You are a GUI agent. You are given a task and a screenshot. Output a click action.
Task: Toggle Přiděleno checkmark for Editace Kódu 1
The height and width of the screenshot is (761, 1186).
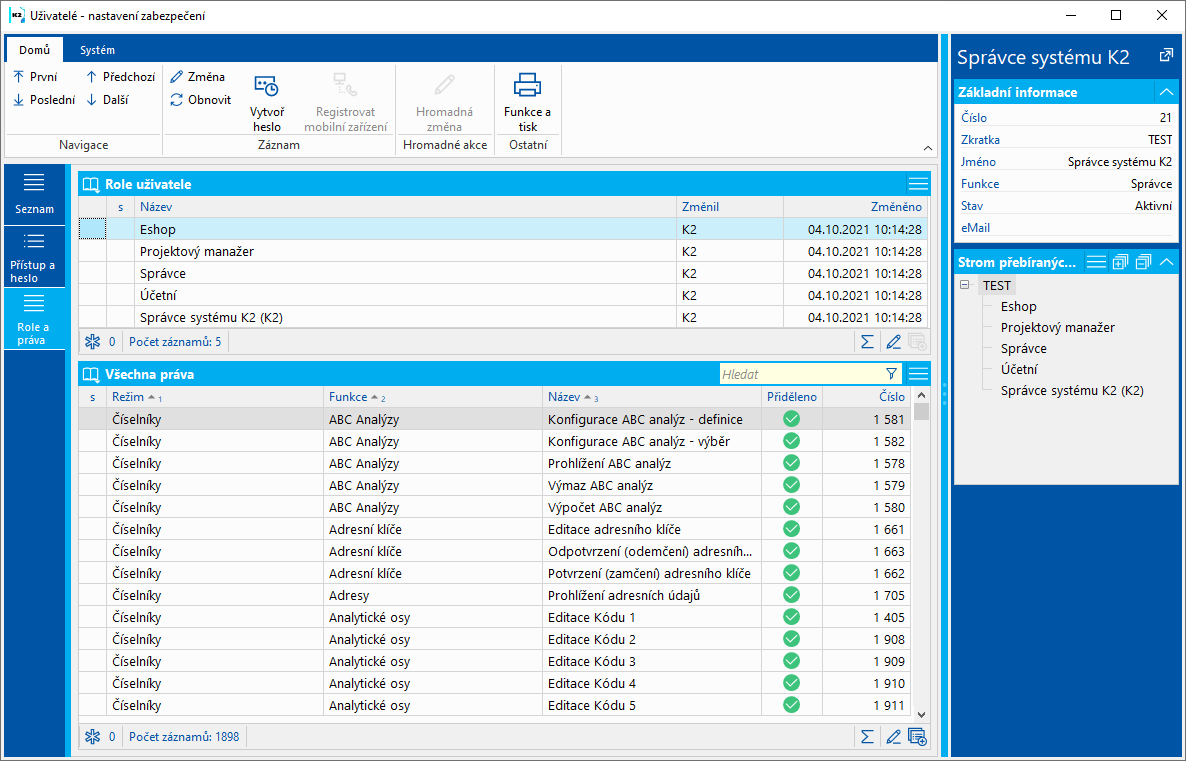pyautogui.click(x=791, y=617)
